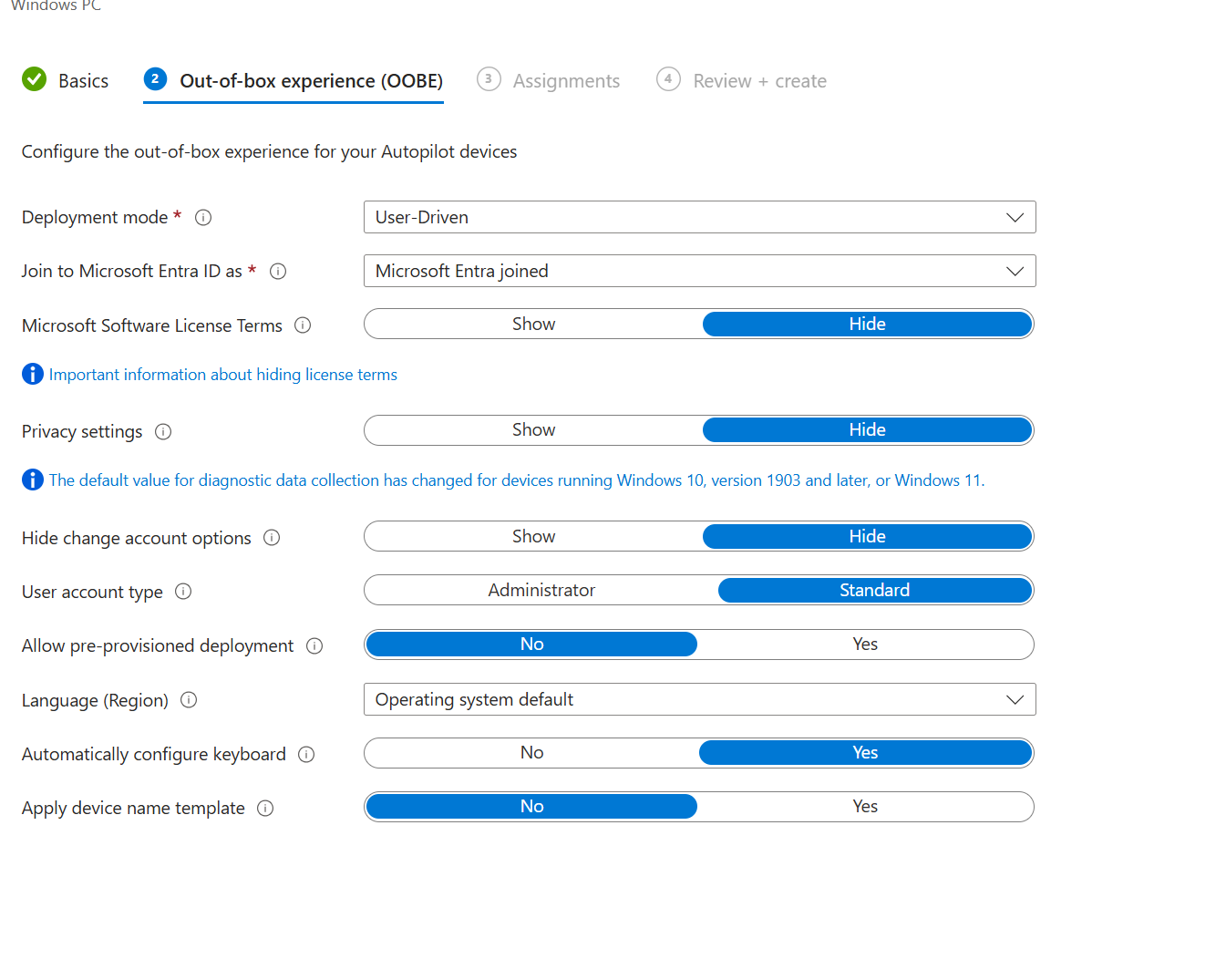Open diagnostic data collection default value link

click(x=516, y=480)
